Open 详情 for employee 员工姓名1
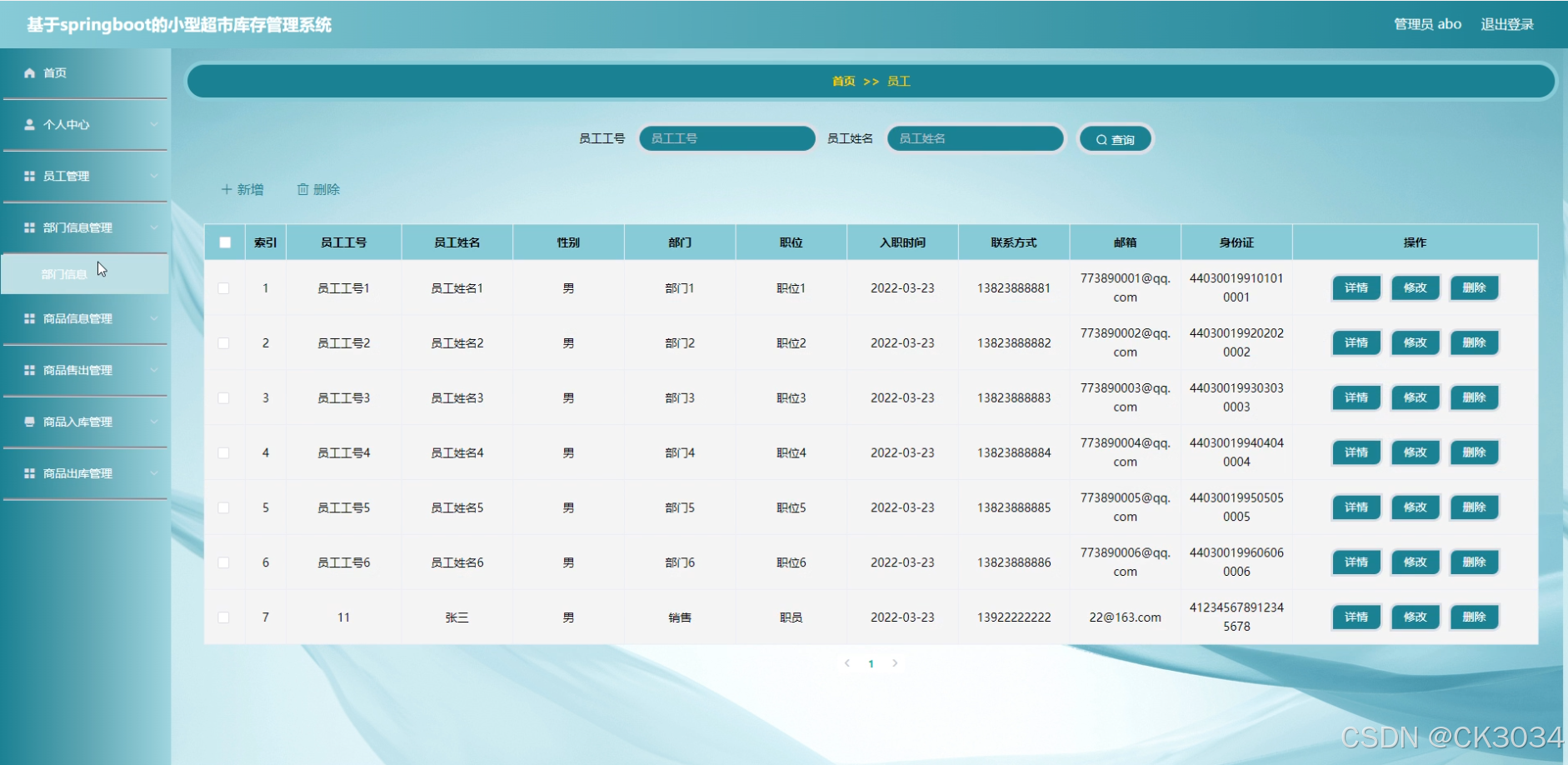 pos(1356,287)
